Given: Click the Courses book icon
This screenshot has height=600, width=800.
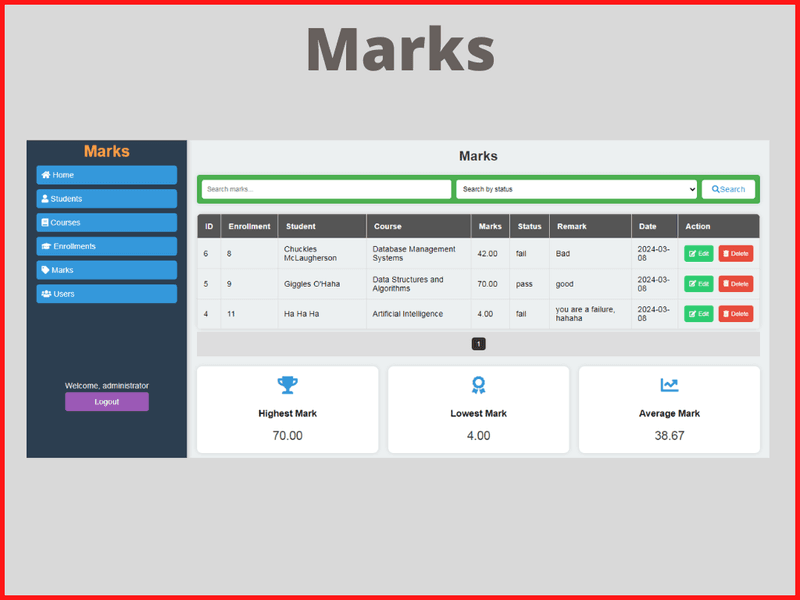Looking at the screenshot, I should (x=45, y=223).
